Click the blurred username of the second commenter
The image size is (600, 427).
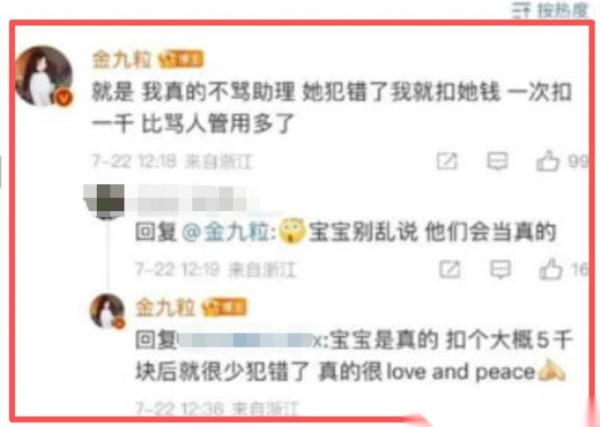[x=193, y=199]
